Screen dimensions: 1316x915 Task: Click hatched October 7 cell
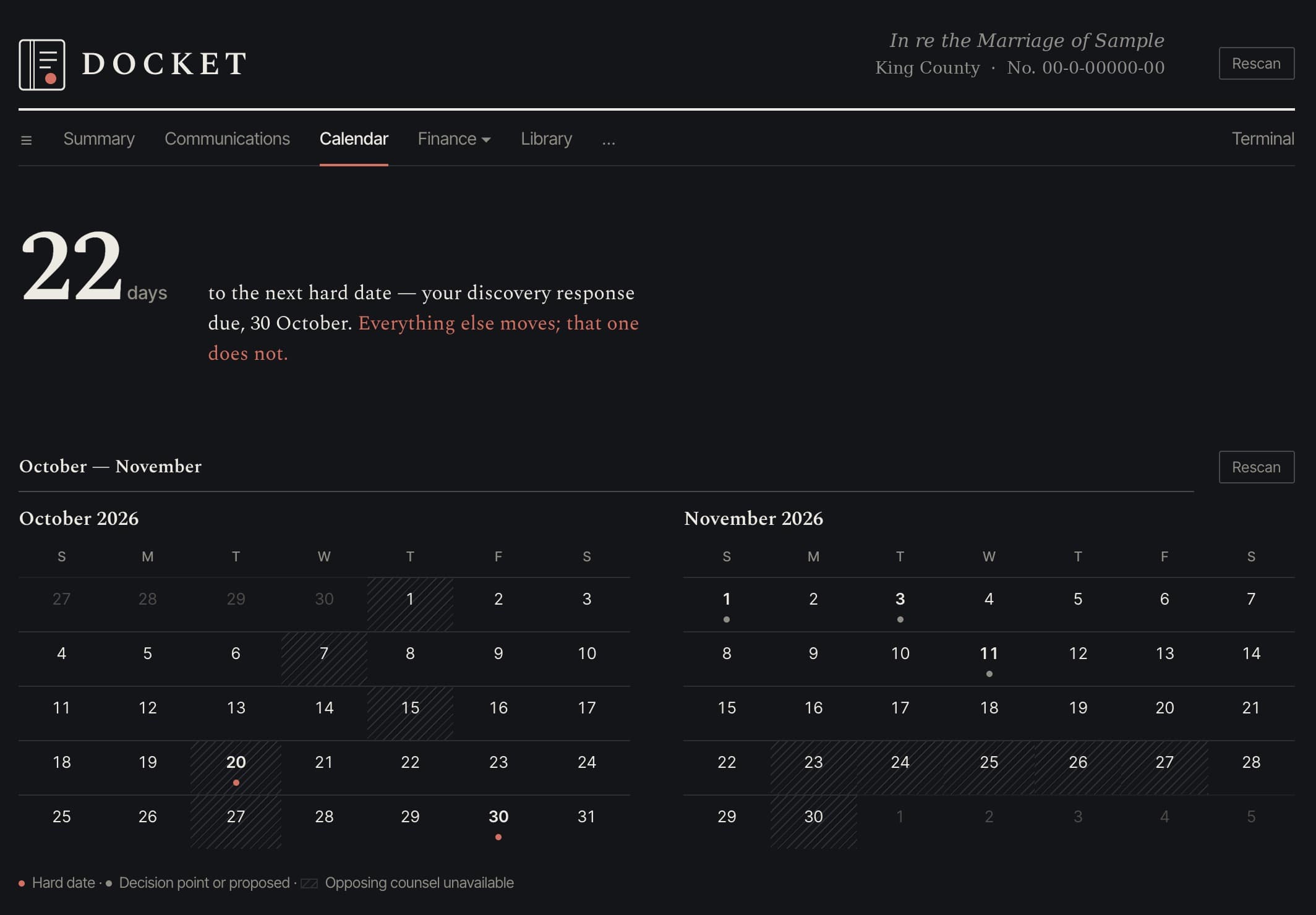(x=324, y=659)
